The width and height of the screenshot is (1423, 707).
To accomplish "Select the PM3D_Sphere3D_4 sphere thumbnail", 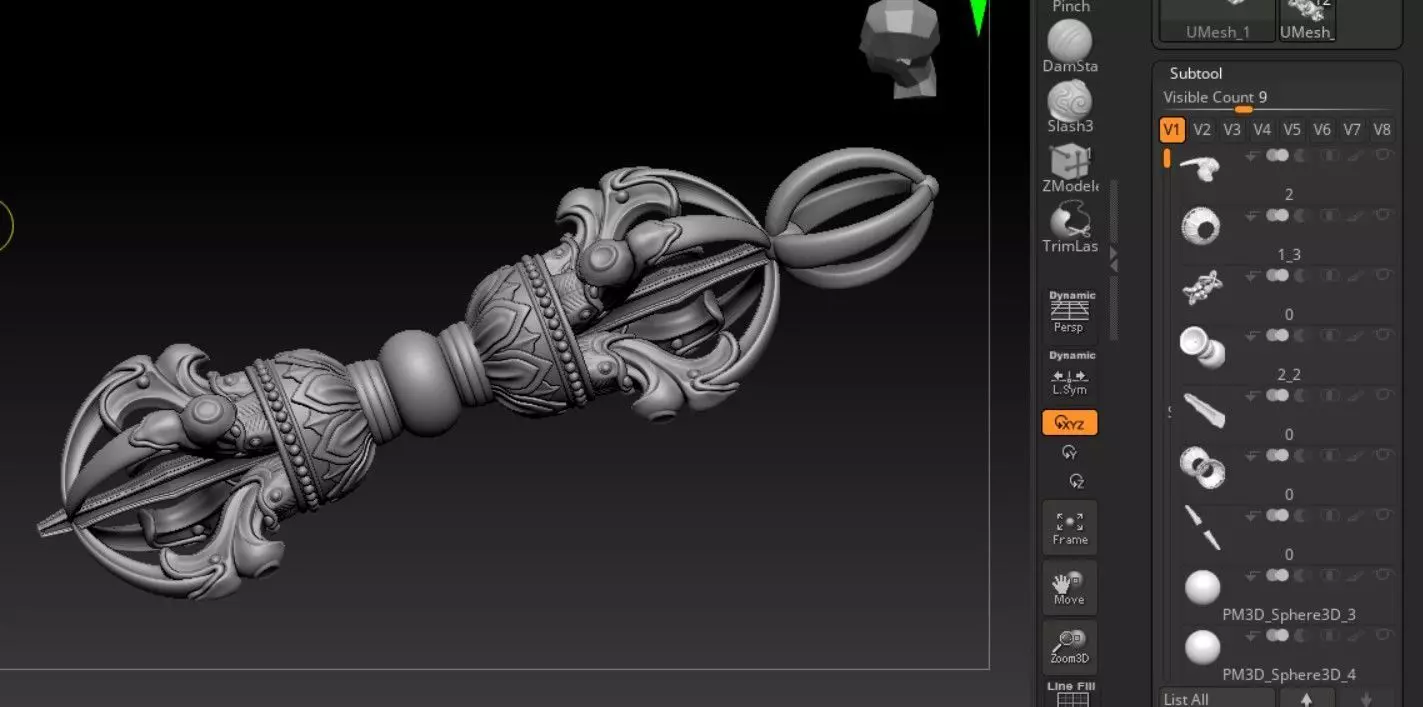I will click(x=1202, y=647).
